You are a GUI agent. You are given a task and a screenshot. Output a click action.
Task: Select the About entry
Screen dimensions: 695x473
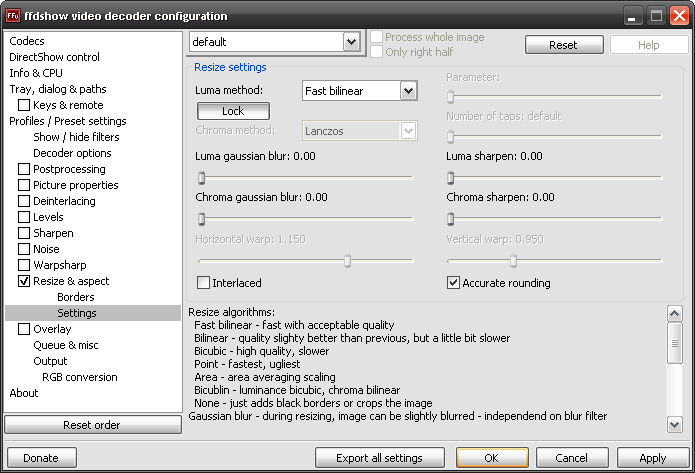(23, 393)
